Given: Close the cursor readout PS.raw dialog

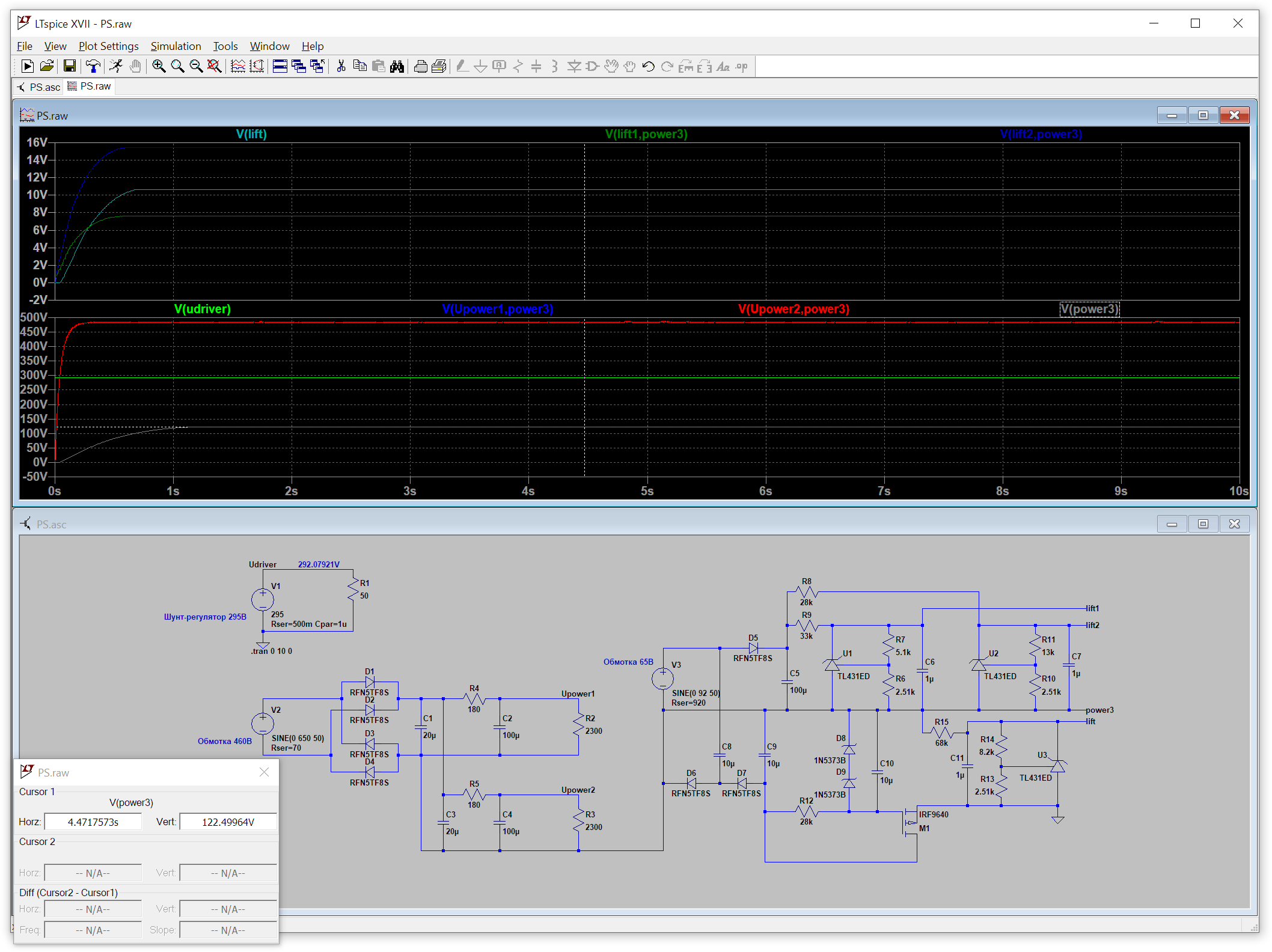Looking at the screenshot, I should (x=264, y=772).
